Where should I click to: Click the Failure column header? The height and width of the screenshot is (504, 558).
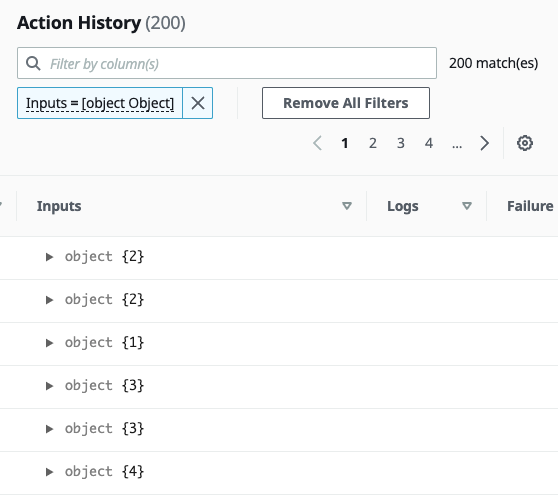530,206
